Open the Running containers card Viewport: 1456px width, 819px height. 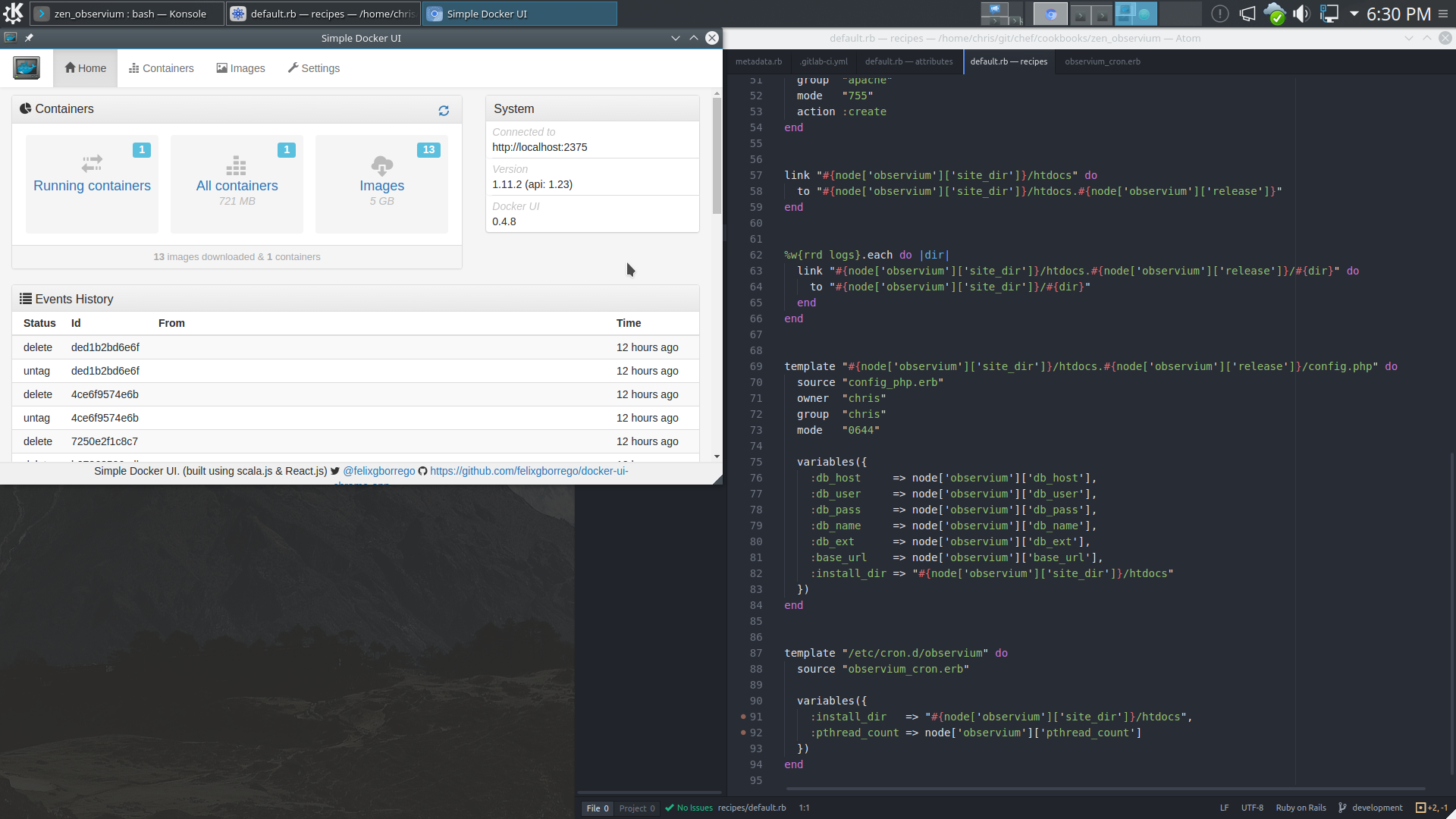click(92, 184)
